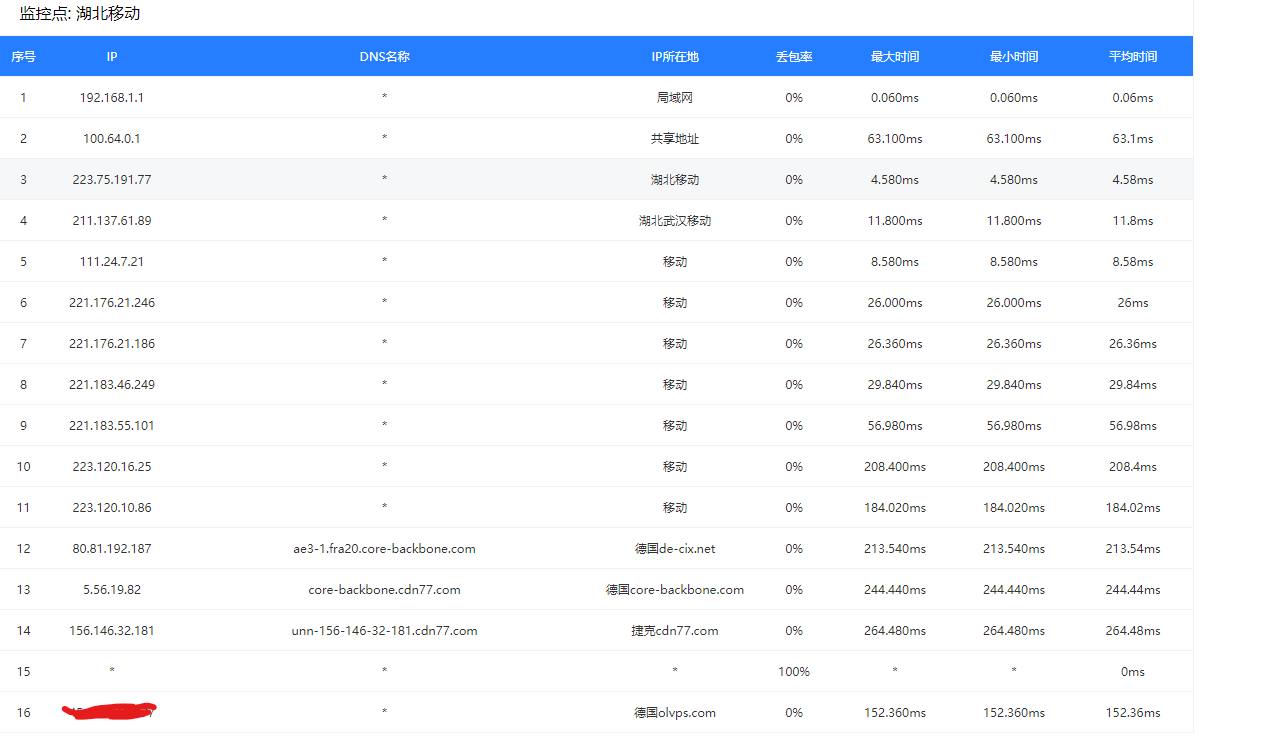Select IP 223.75.191.77 cell
Image resolution: width=1285 pixels, height=750 pixels.
coord(112,180)
